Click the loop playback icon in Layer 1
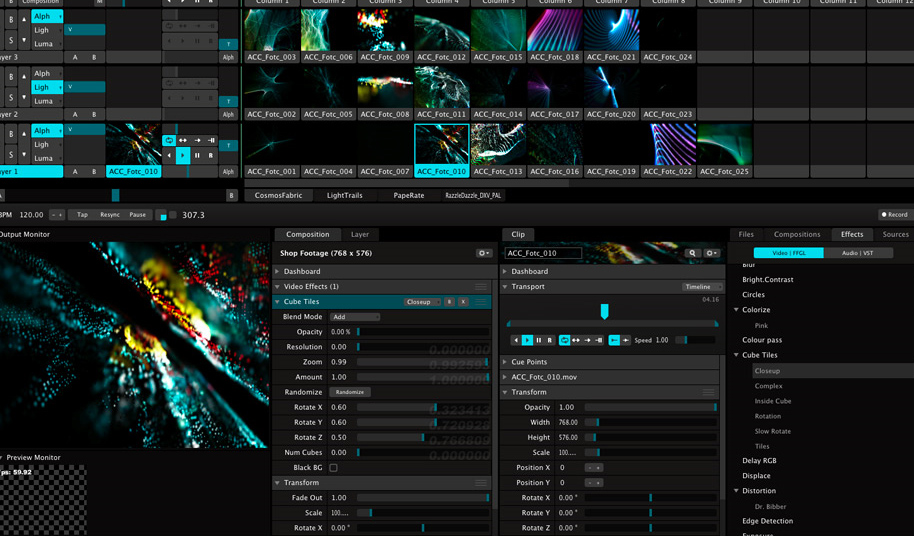Image resolution: width=914 pixels, height=536 pixels. [168, 140]
